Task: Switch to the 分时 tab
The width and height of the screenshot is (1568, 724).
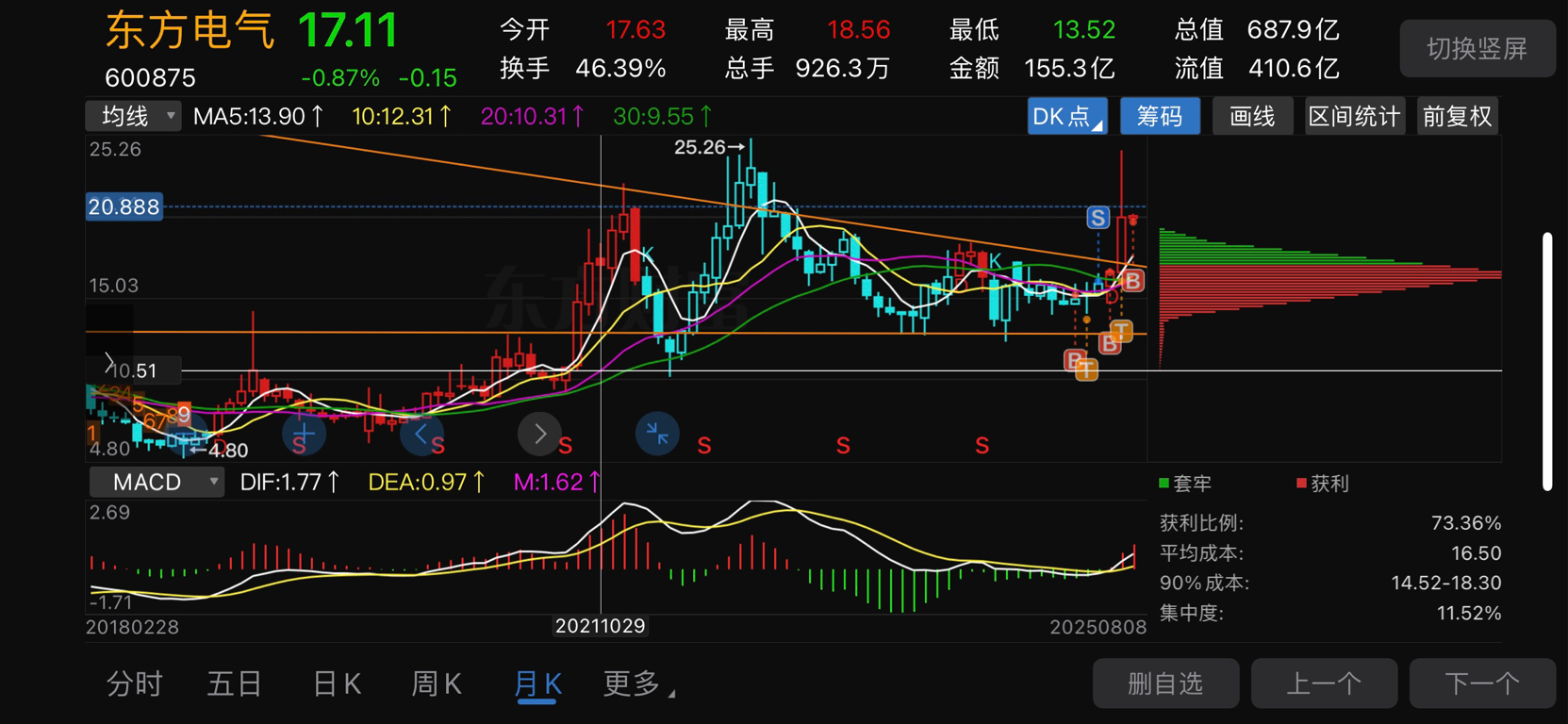Action: [x=135, y=683]
